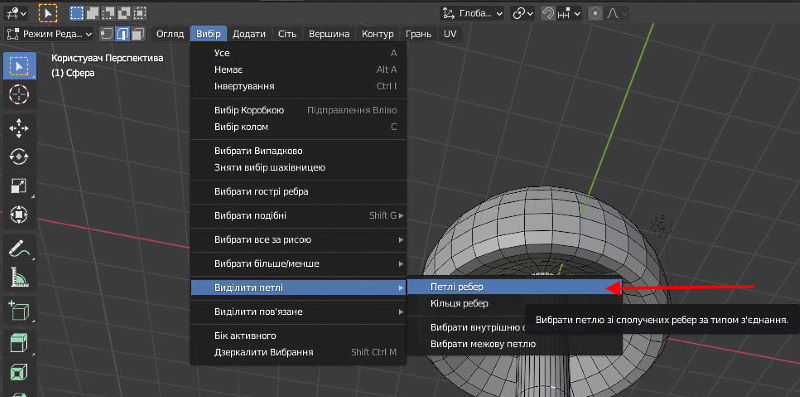The image size is (800, 397).
Task: Open the Грань menu
Action: pos(418,34)
